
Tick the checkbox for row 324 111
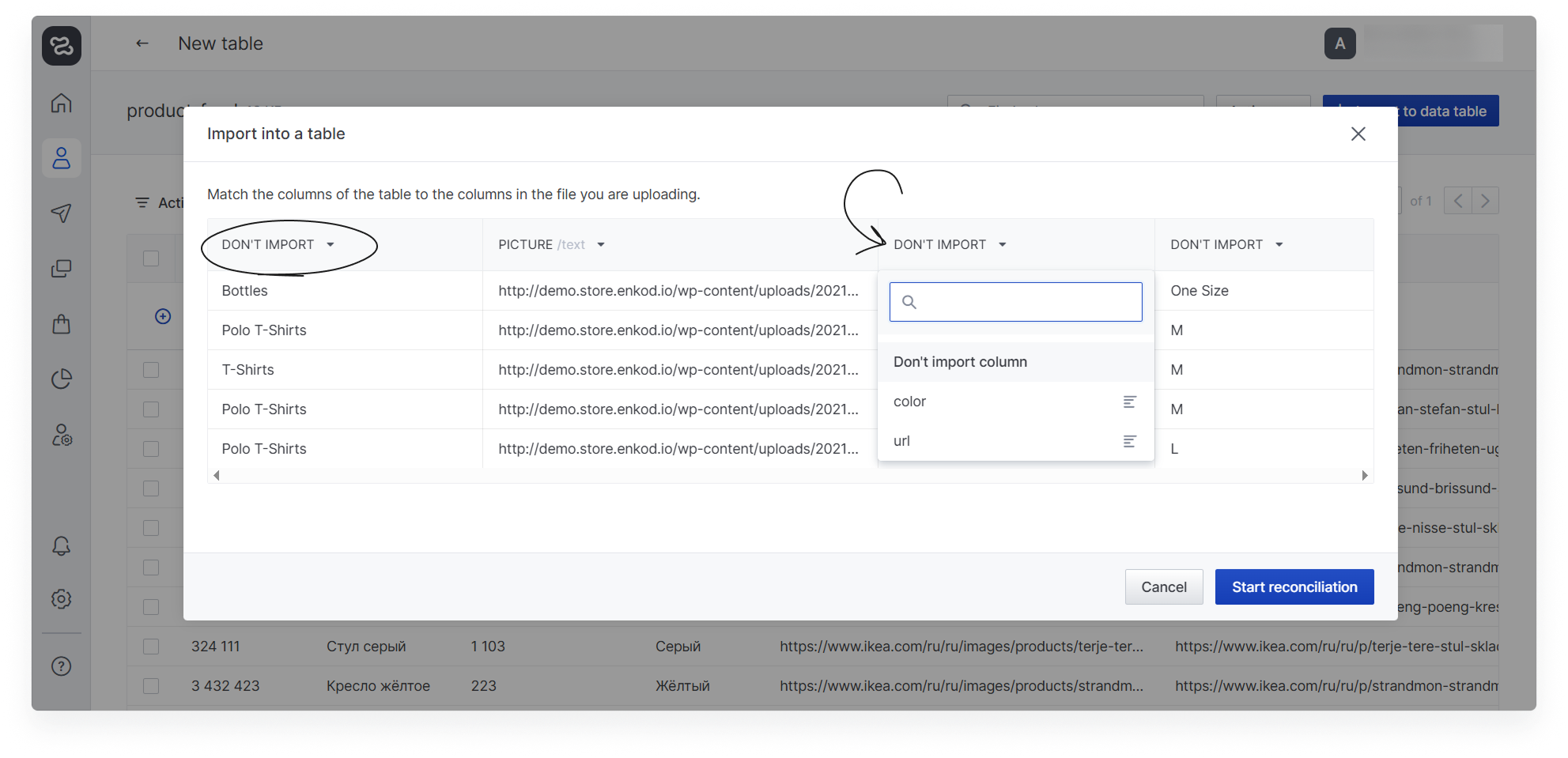click(x=151, y=647)
